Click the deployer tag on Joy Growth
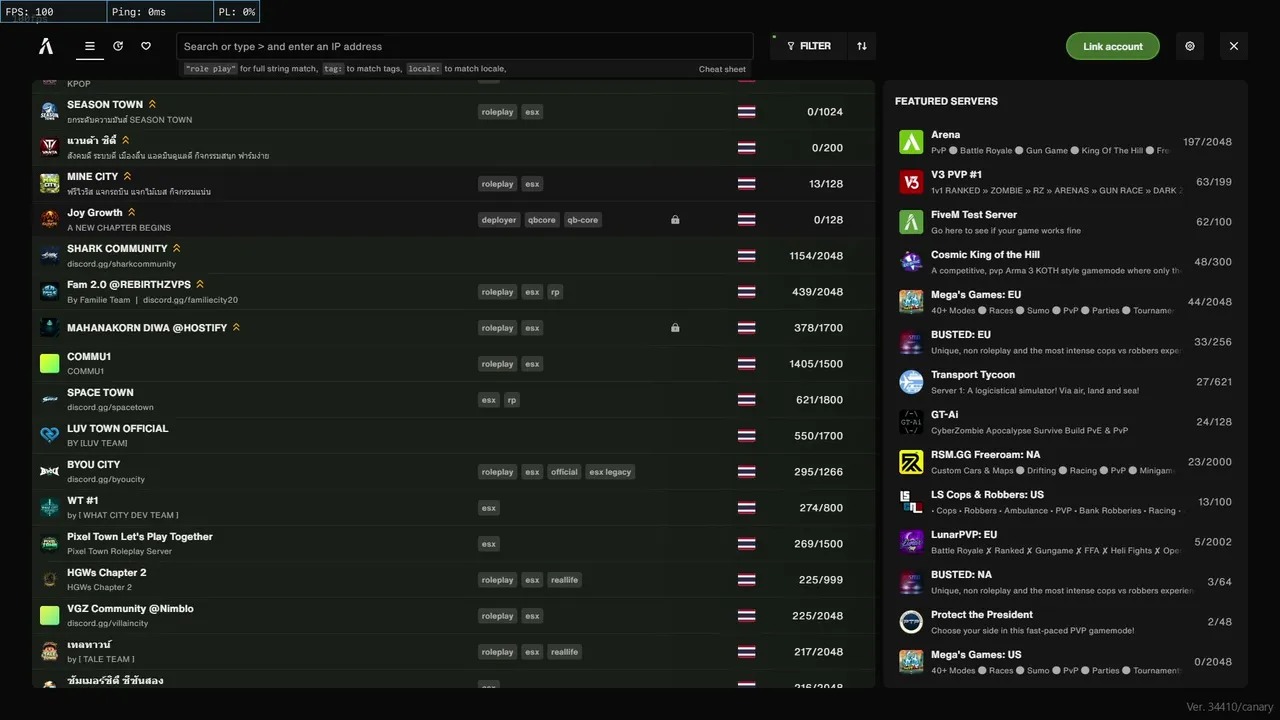This screenshot has width=1280, height=720. (x=499, y=220)
